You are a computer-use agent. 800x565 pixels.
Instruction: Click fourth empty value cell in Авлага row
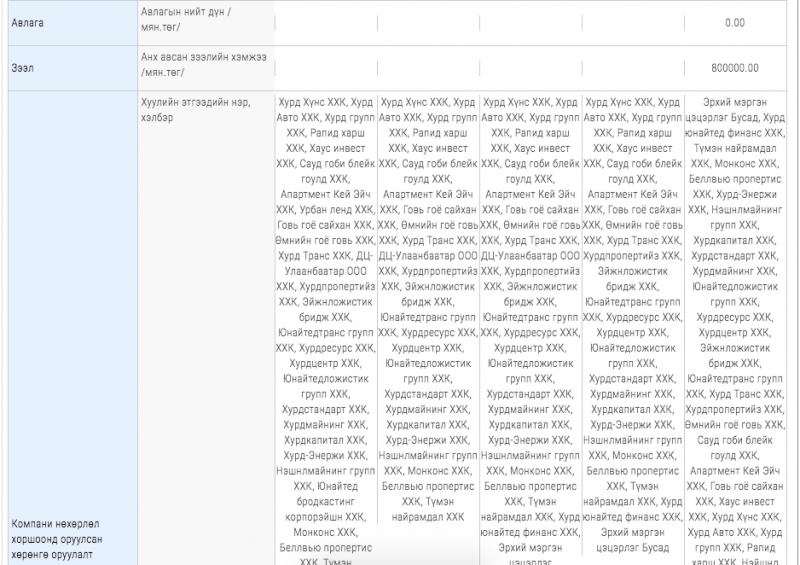click(633, 22)
